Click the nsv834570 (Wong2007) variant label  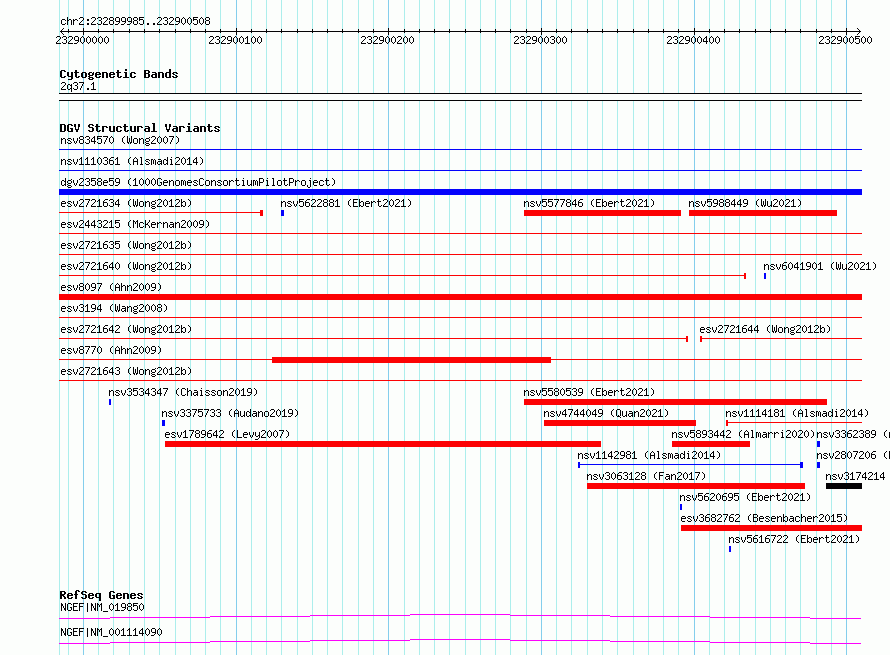[120, 140]
